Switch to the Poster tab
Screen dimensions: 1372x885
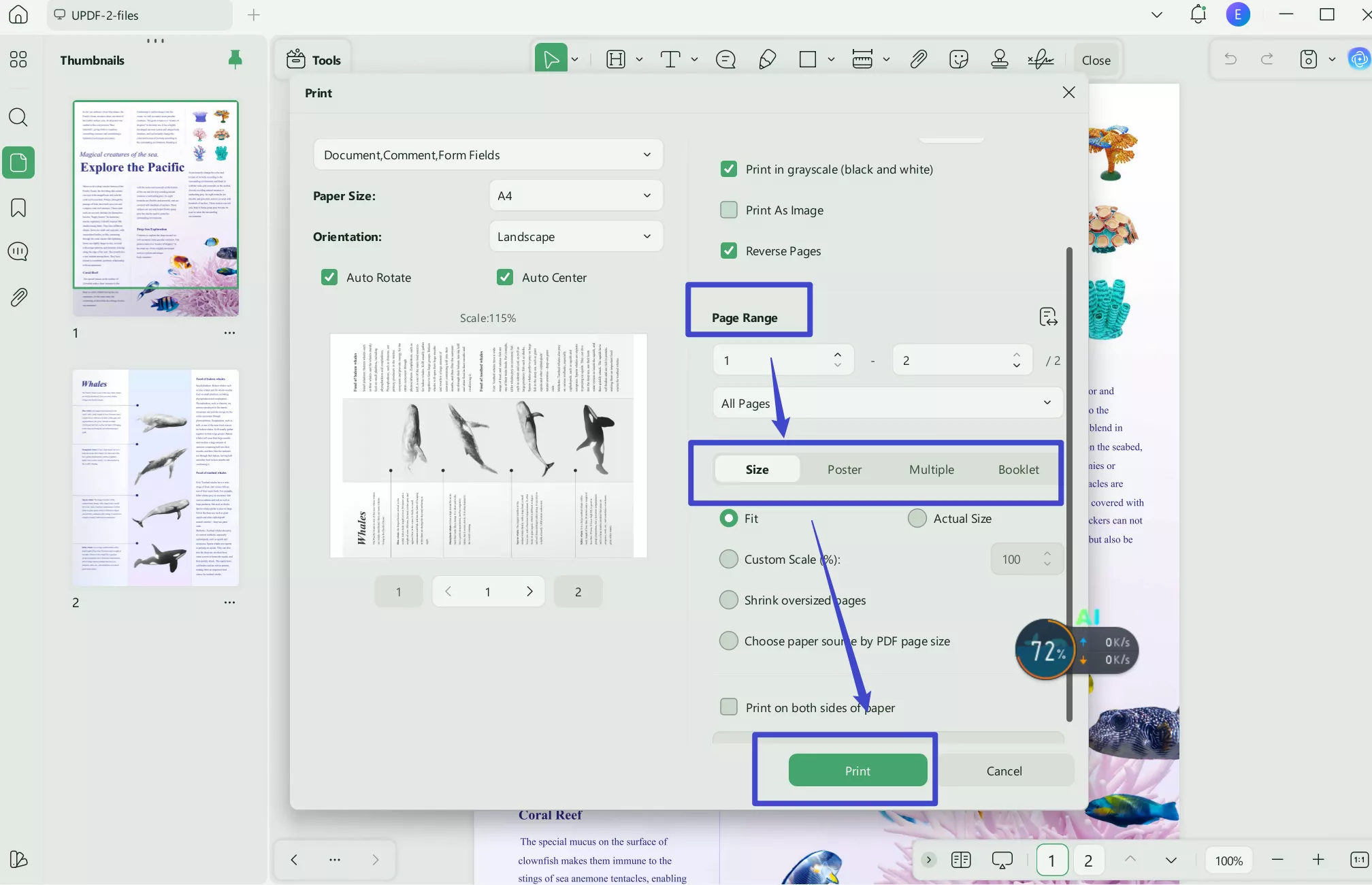pos(844,470)
